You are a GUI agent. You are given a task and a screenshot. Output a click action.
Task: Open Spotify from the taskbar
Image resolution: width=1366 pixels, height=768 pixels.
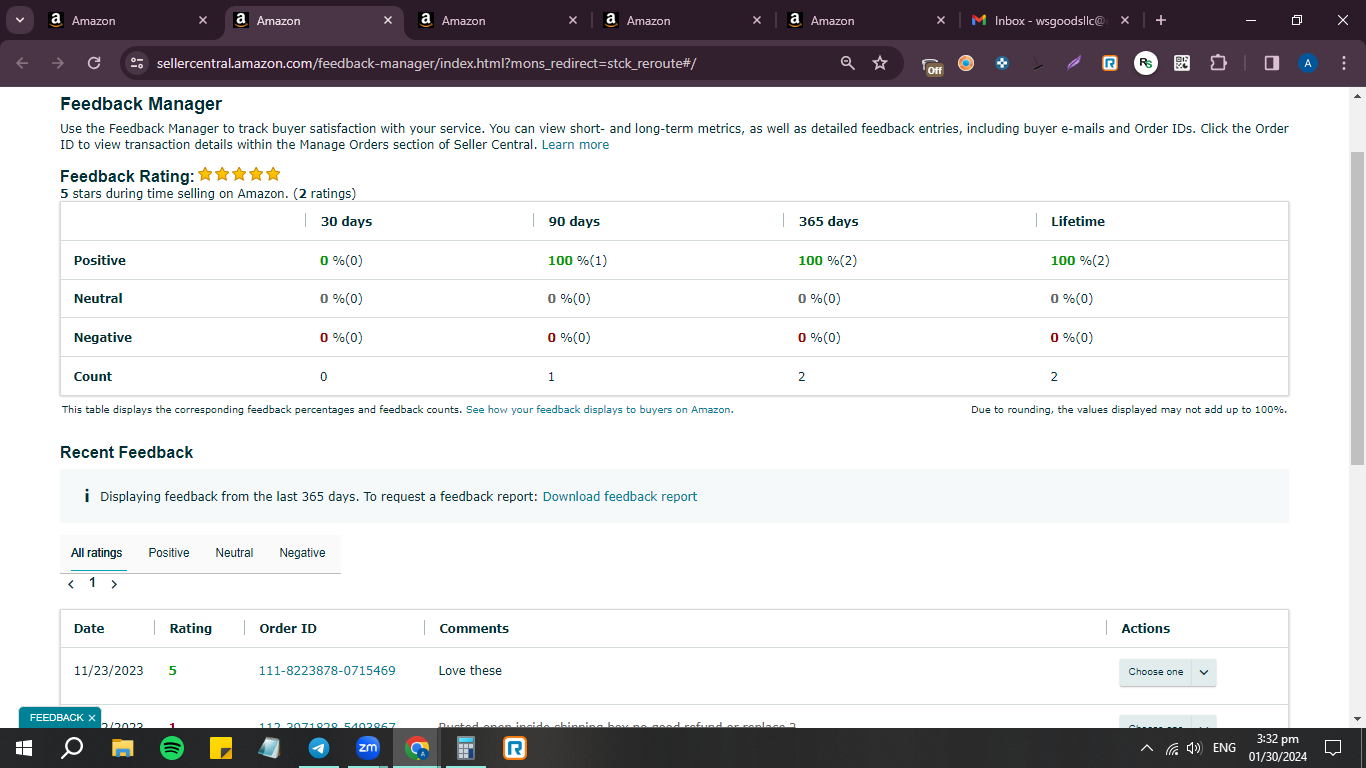(x=172, y=747)
